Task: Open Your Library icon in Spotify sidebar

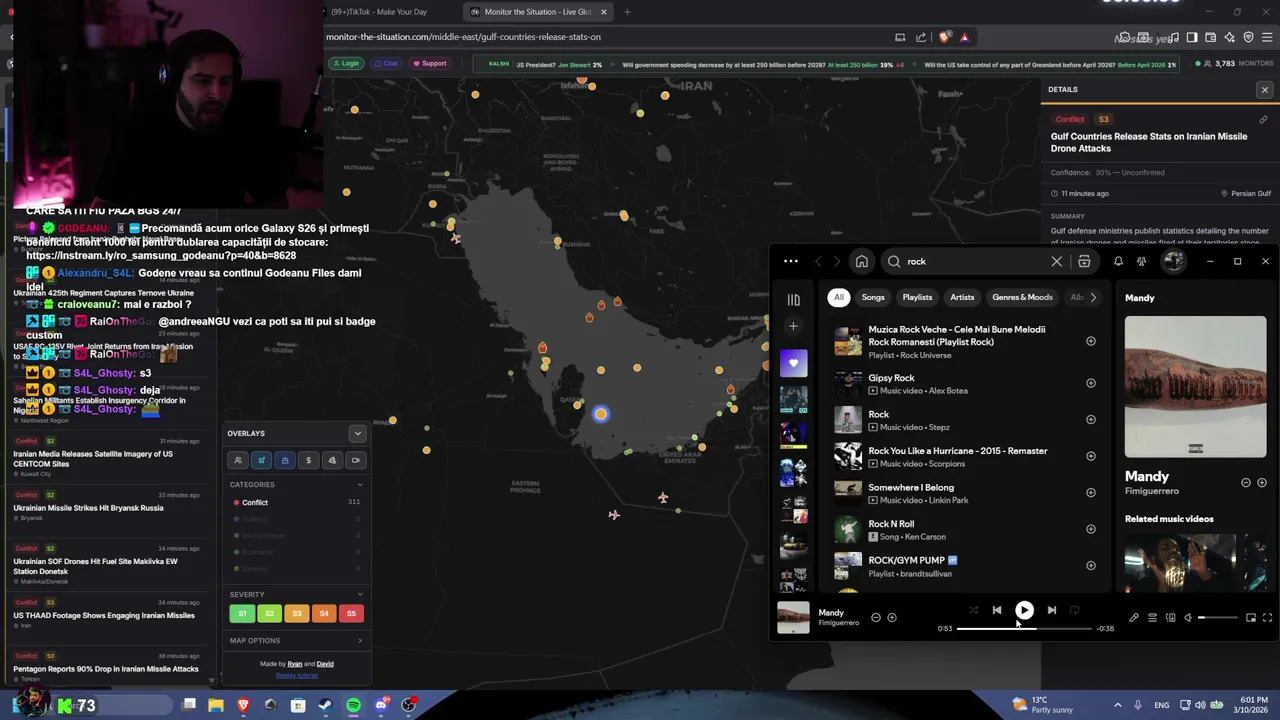Action: pyautogui.click(x=793, y=299)
